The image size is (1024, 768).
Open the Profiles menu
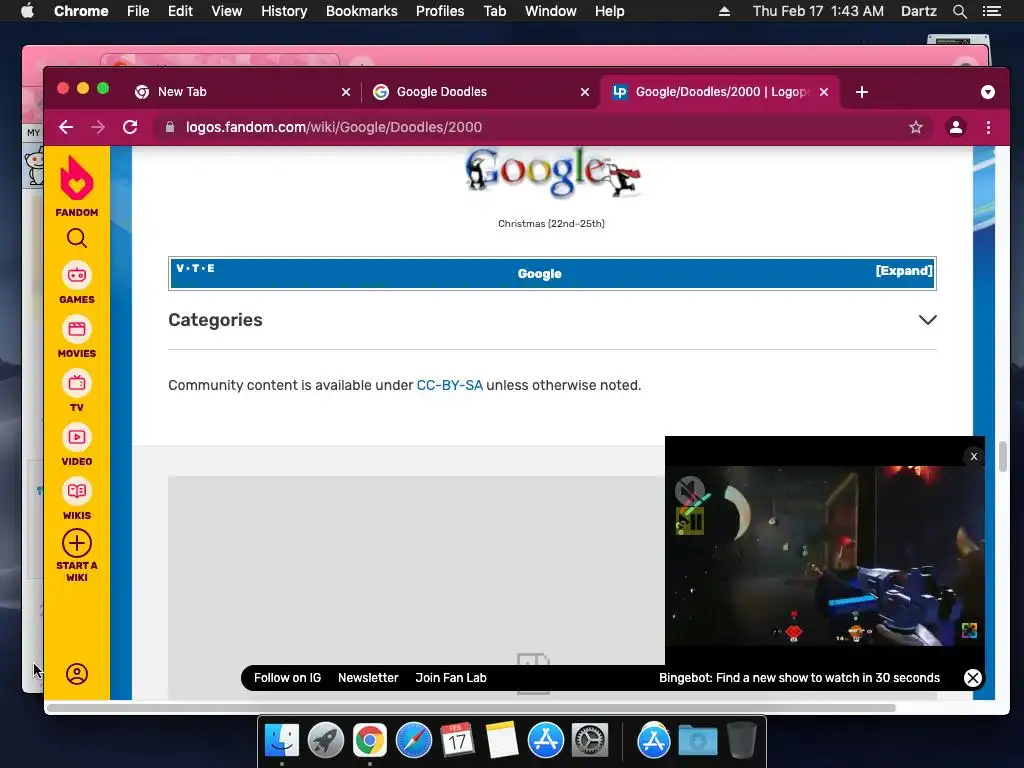point(440,11)
